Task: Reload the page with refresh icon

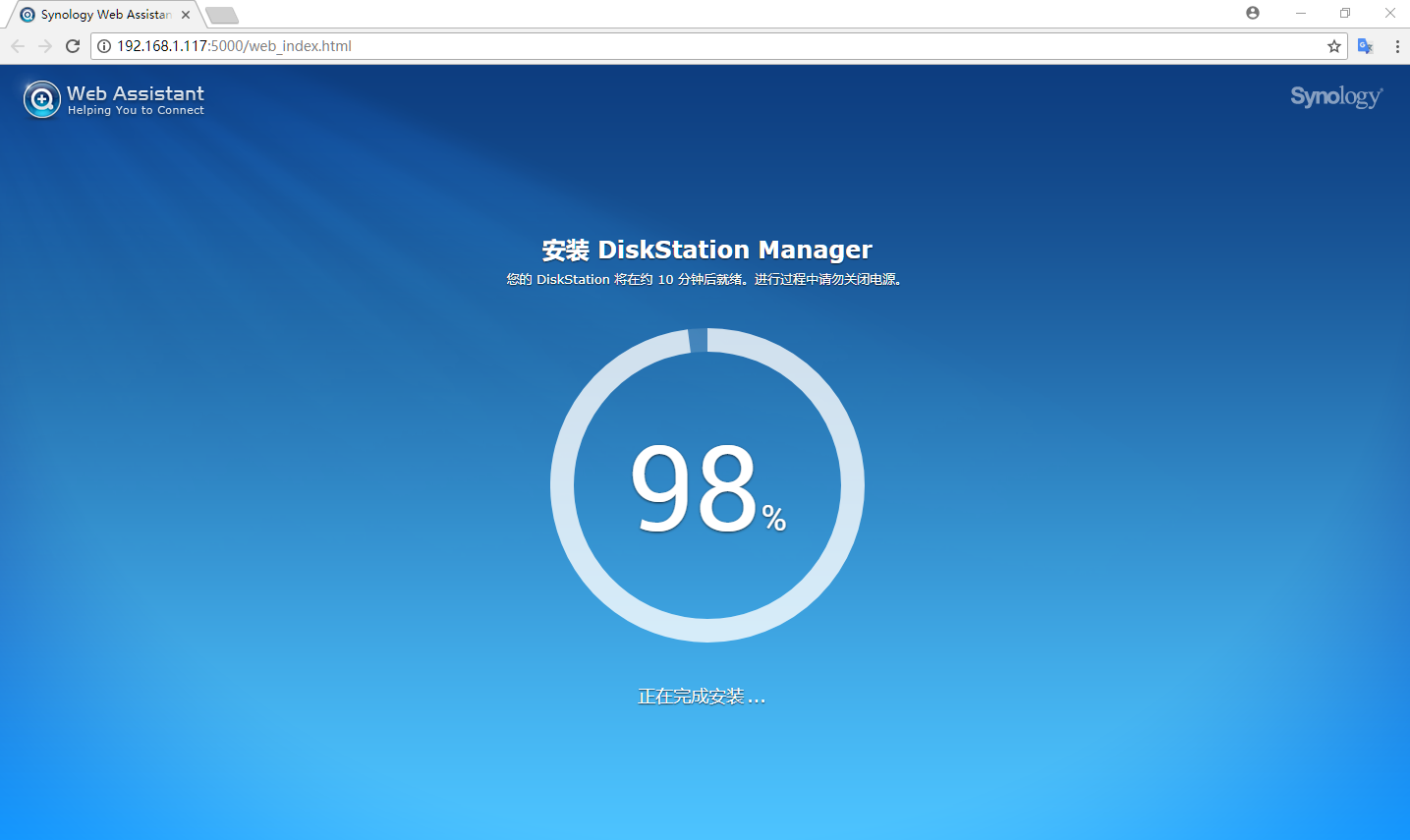Action: (x=73, y=46)
